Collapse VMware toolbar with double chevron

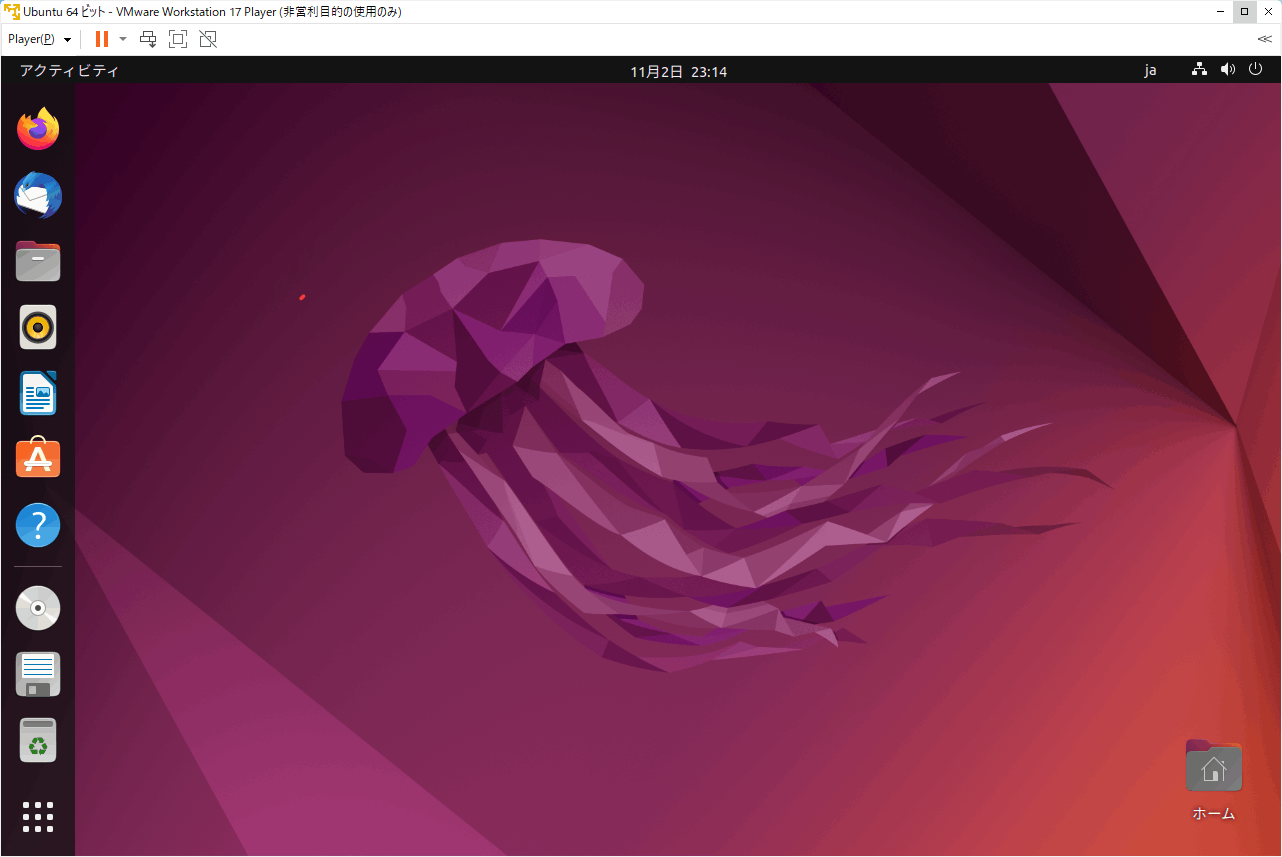[x=1265, y=39]
